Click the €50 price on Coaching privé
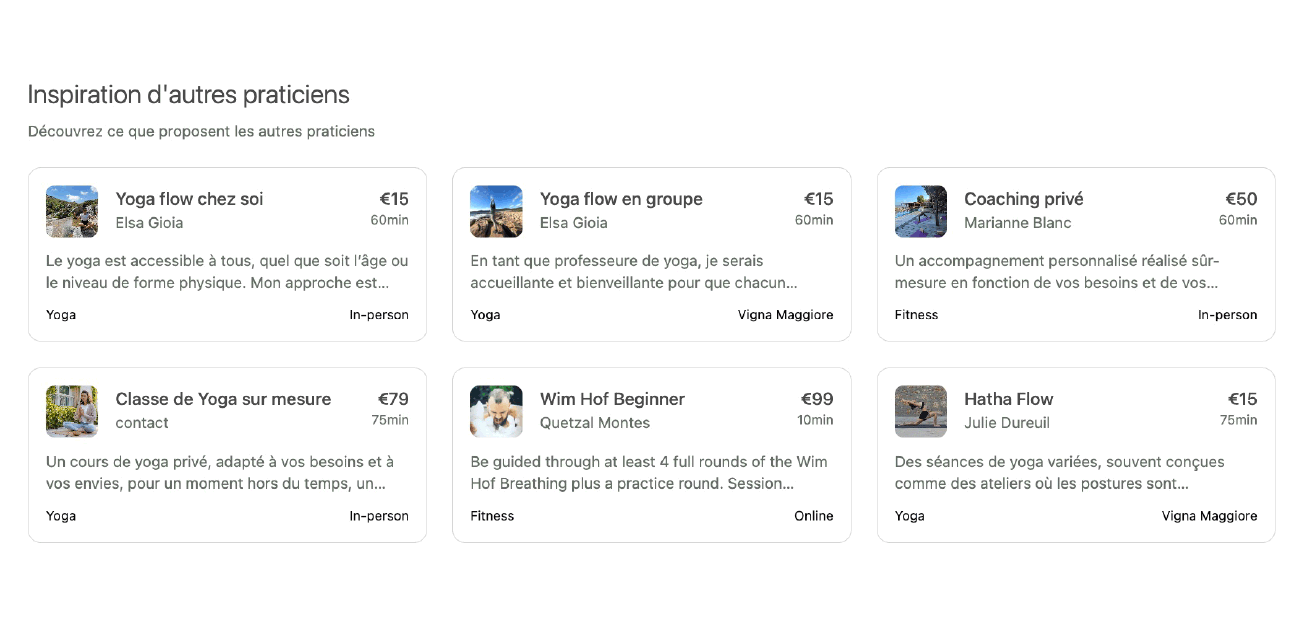 tap(1241, 199)
